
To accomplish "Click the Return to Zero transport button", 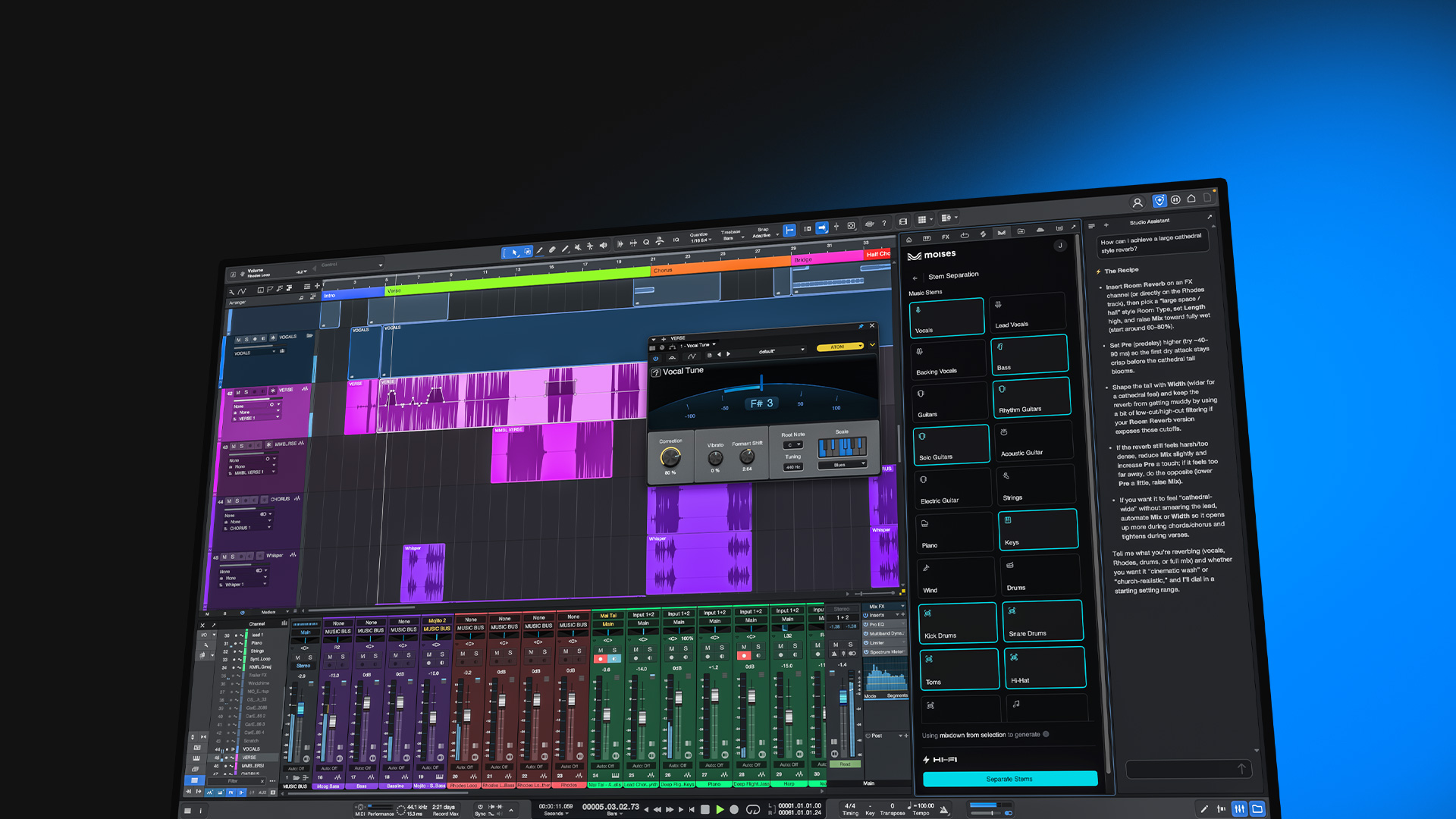I will [x=692, y=809].
